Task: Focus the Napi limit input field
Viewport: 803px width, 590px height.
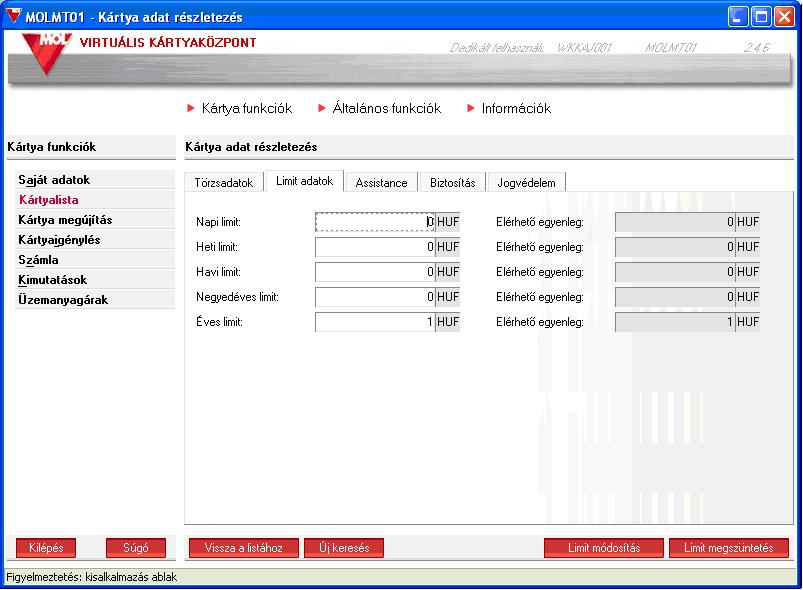Action: (x=375, y=222)
